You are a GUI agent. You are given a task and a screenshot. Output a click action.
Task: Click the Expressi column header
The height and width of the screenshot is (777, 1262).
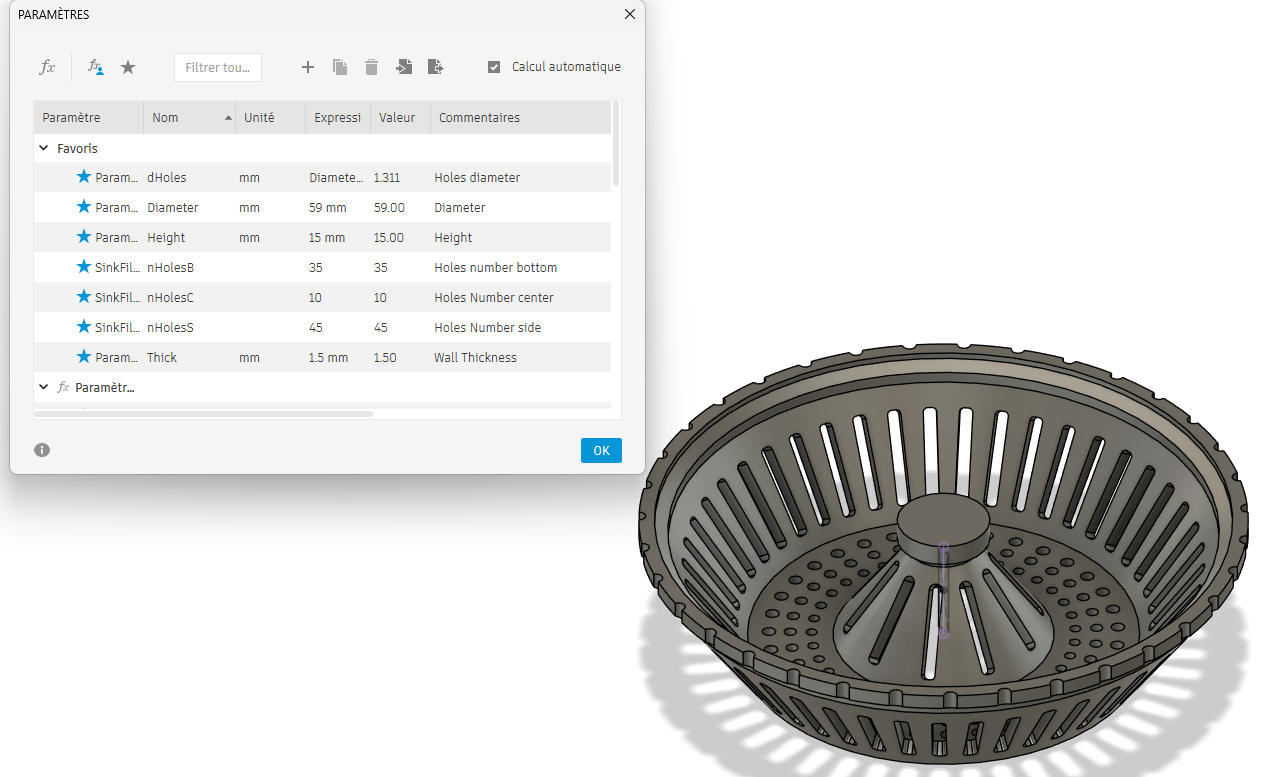coord(338,117)
